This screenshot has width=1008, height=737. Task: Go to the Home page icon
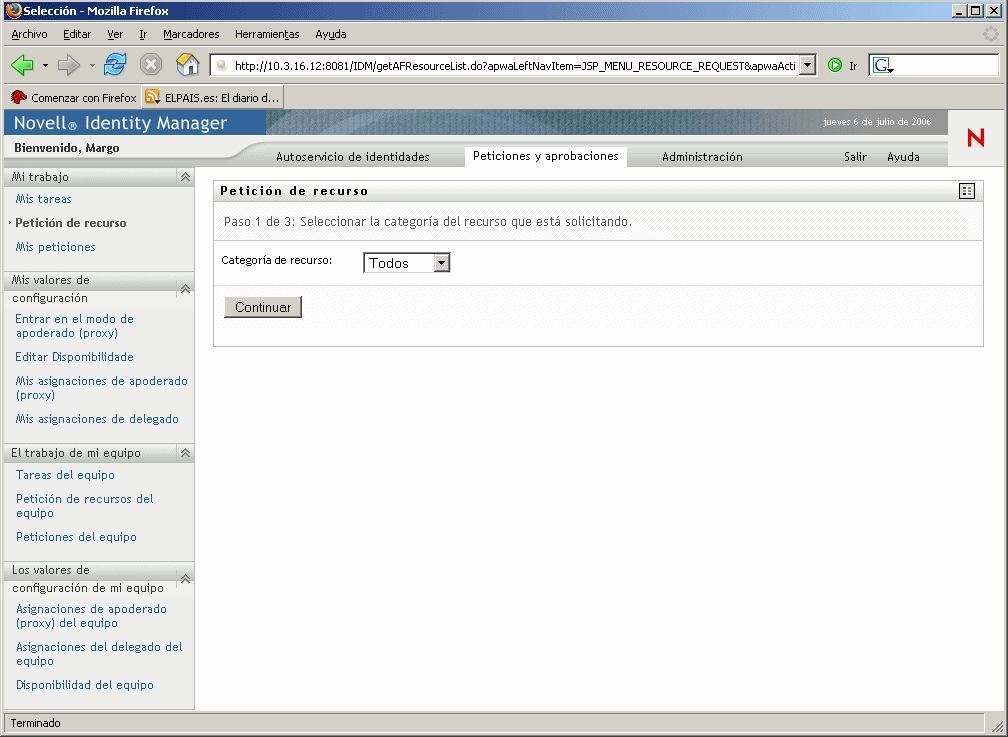pyautogui.click(x=187, y=64)
